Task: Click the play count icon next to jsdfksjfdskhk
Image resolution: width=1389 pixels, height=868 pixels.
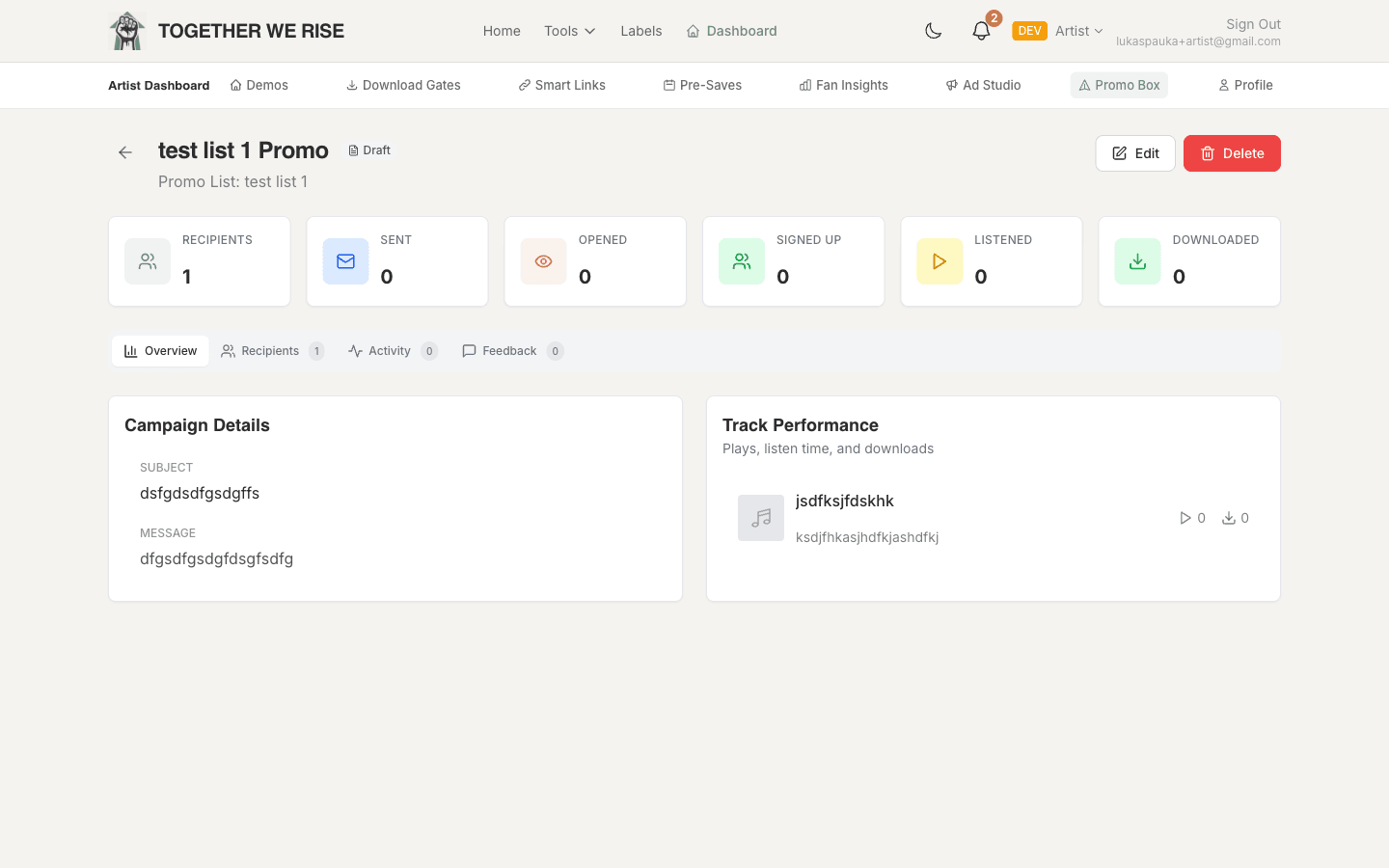Action: [1184, 518]
